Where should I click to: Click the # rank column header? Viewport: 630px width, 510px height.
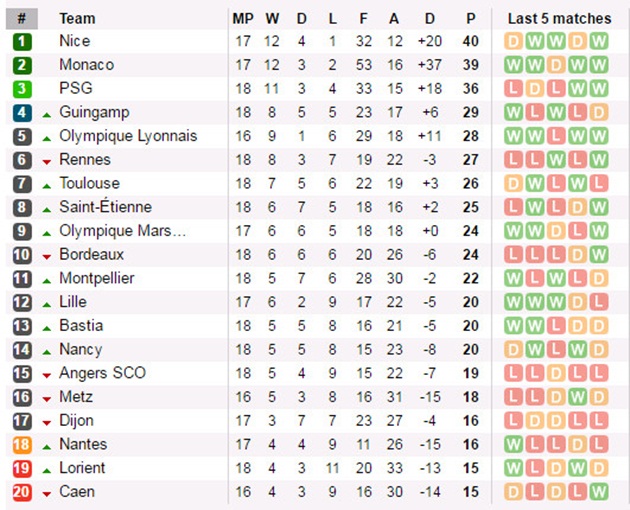22,18
